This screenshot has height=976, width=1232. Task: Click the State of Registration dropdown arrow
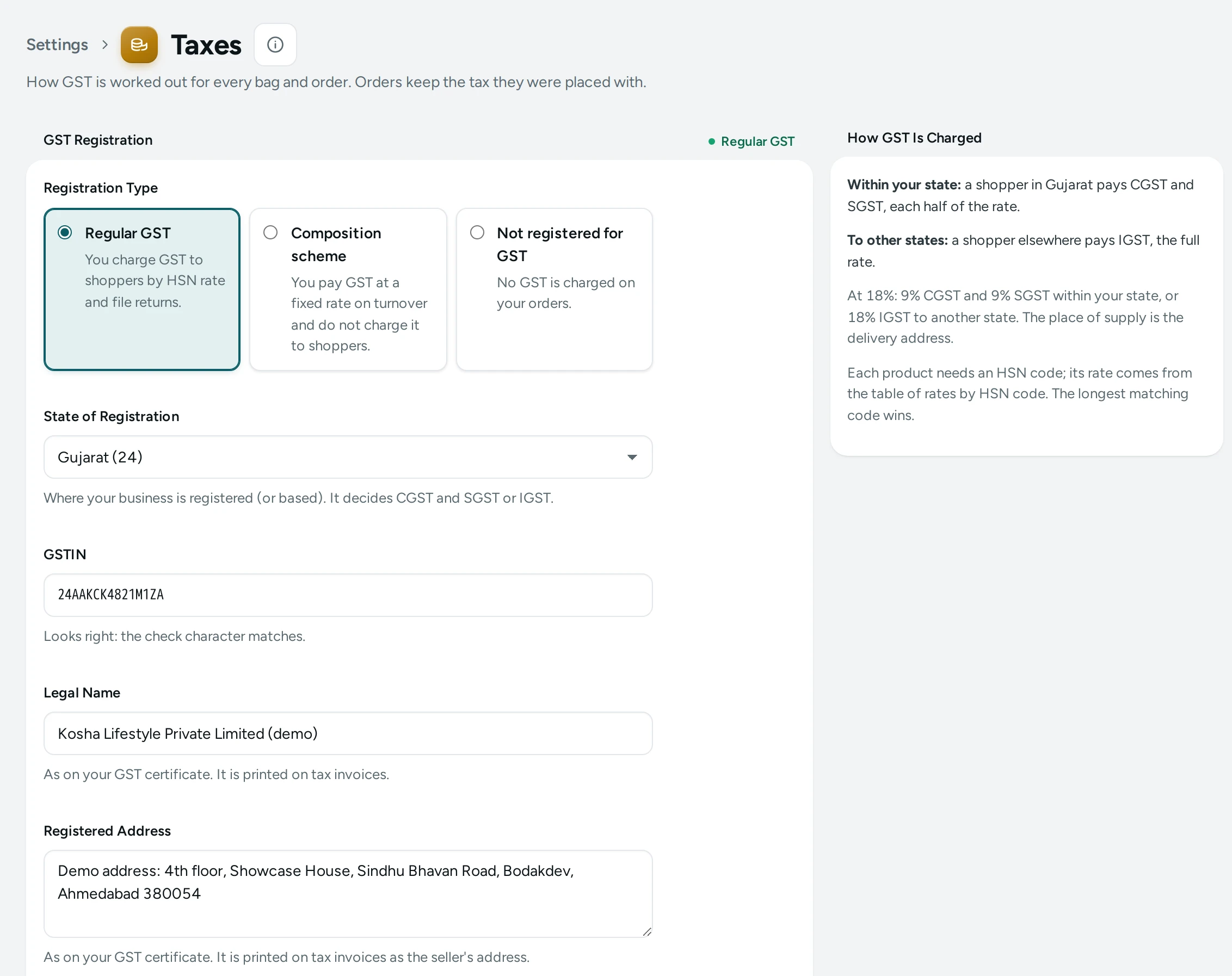(x=631, y=457)
